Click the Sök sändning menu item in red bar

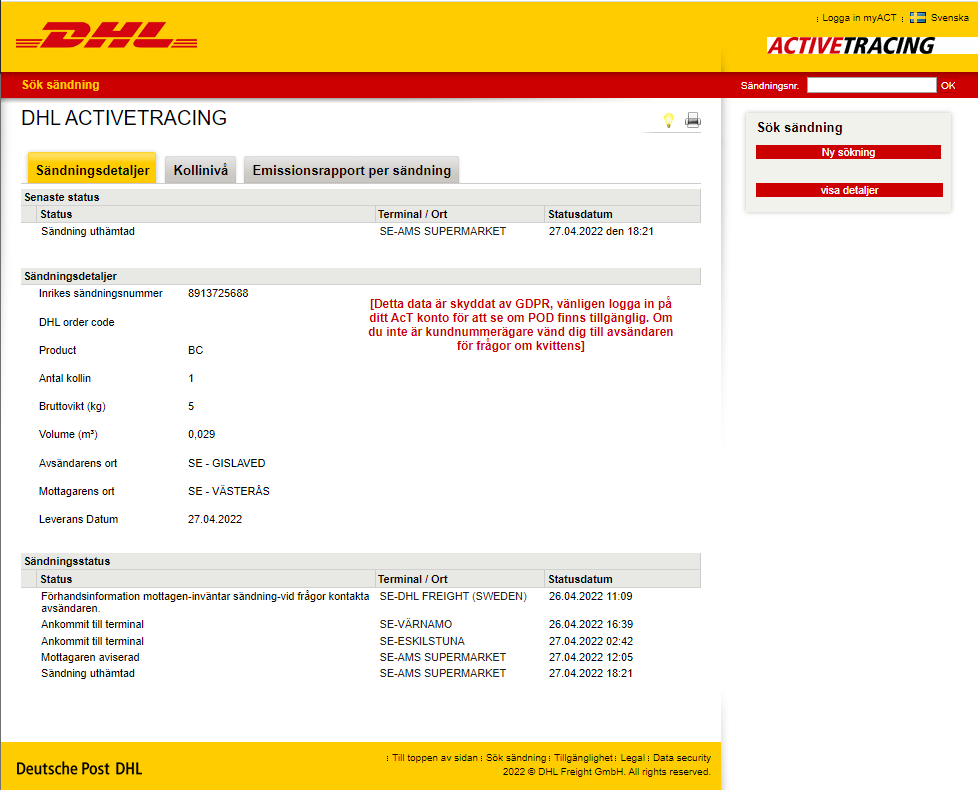61,85
